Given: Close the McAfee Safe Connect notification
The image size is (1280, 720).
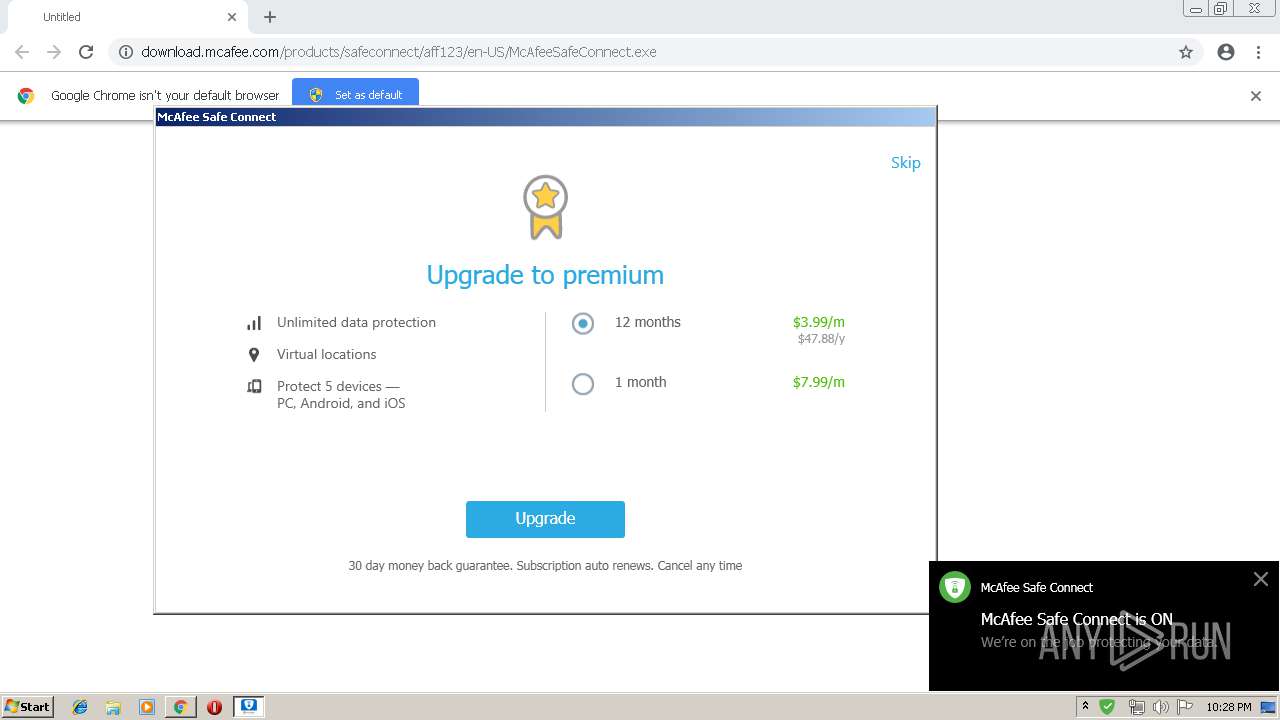Looking at the screenshot, I should click(1260, 579).
